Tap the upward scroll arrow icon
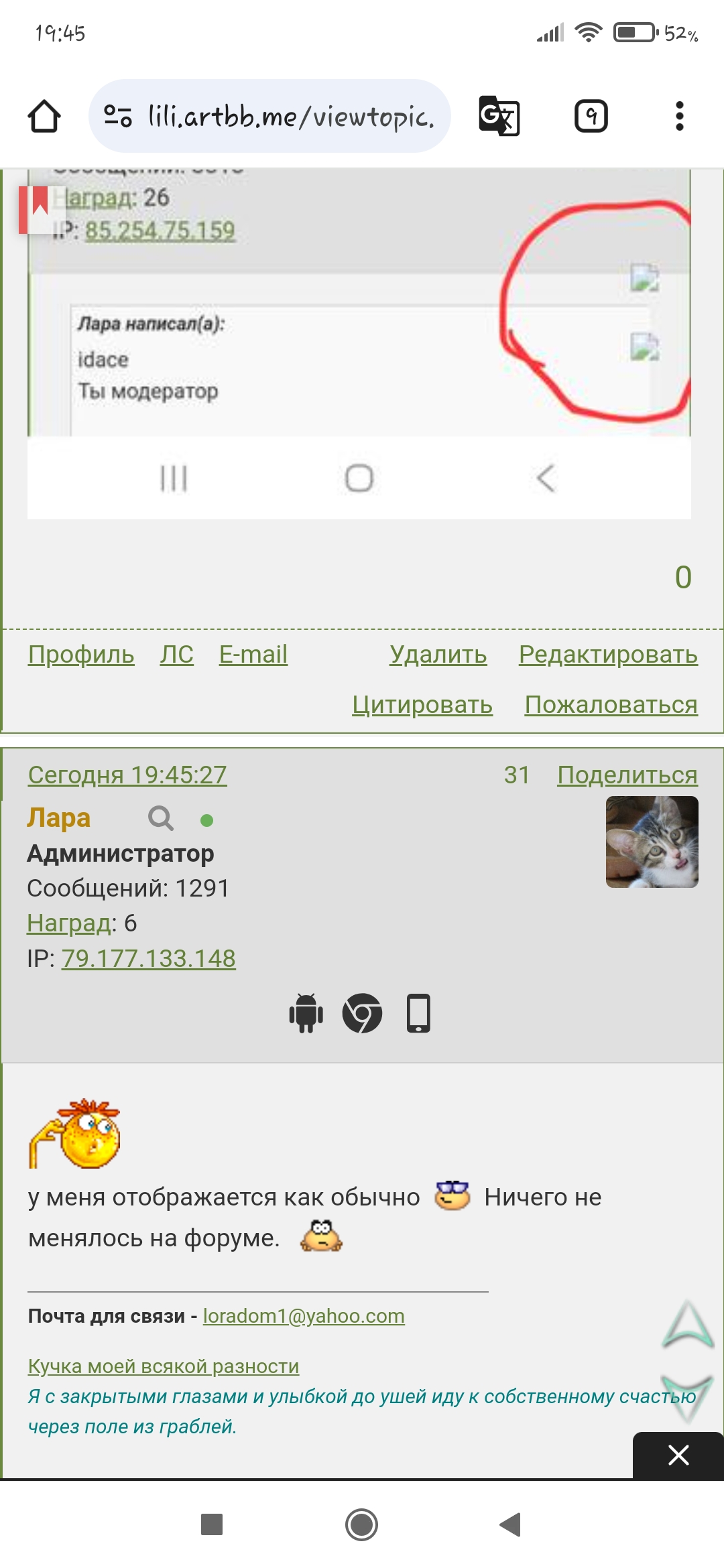Screen dimensions: 724x1568 tap(688, 1324)
